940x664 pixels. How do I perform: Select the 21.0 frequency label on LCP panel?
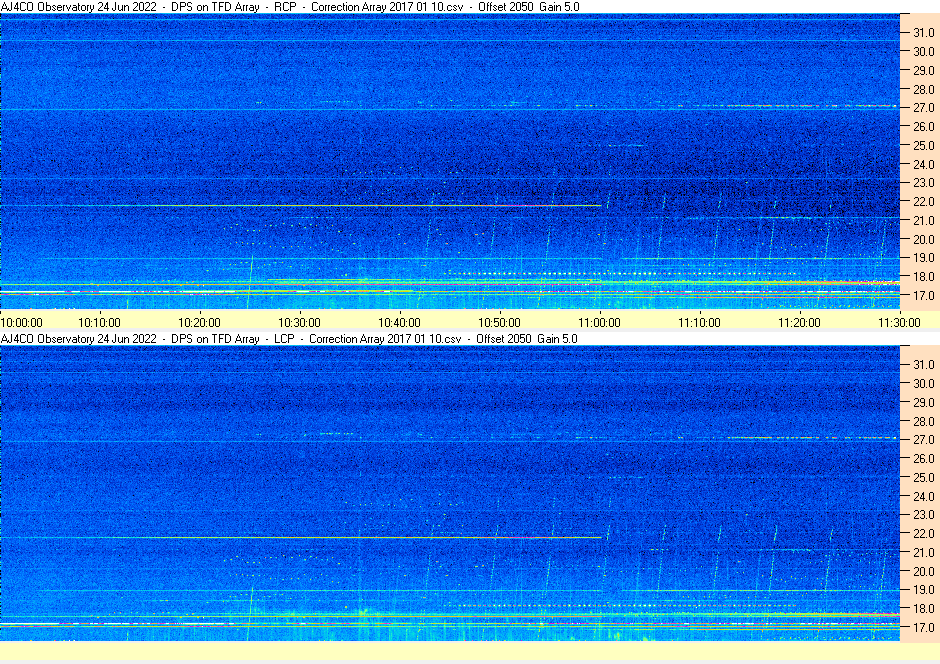[x=923, y=553]
